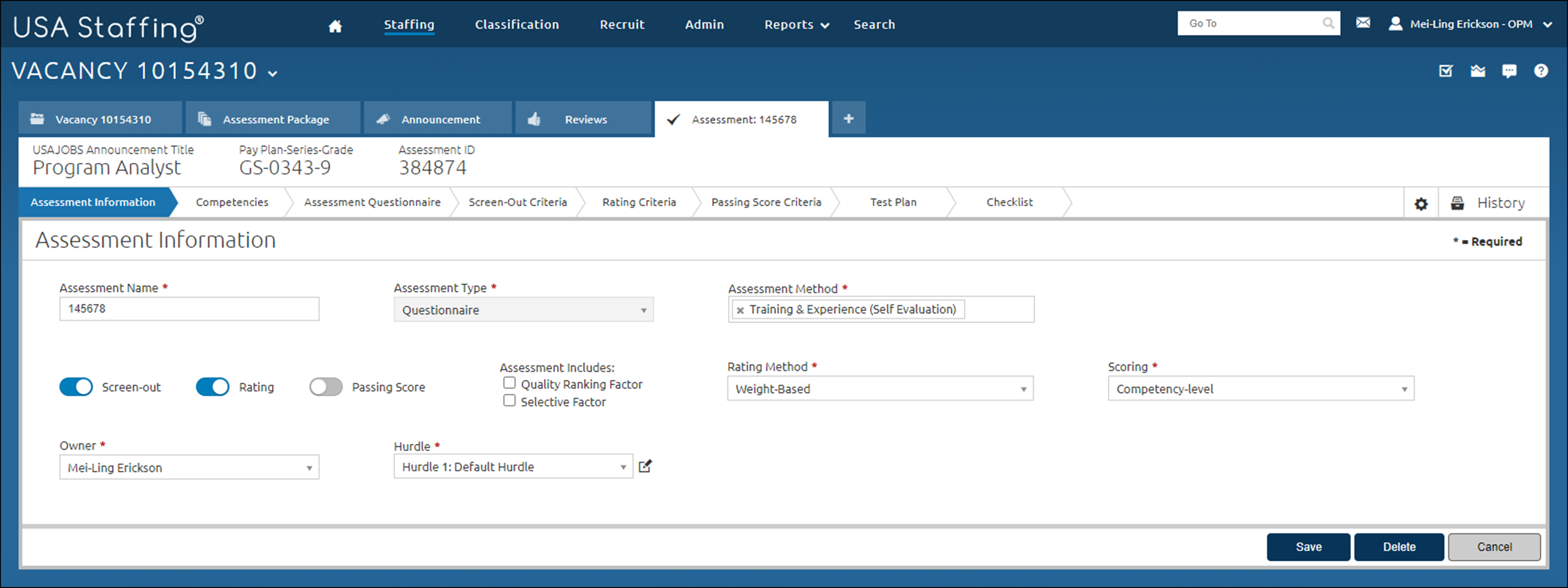1568x588 pixels.
Task: Click the Assessment tab checkmark icon
Action: 674,119
